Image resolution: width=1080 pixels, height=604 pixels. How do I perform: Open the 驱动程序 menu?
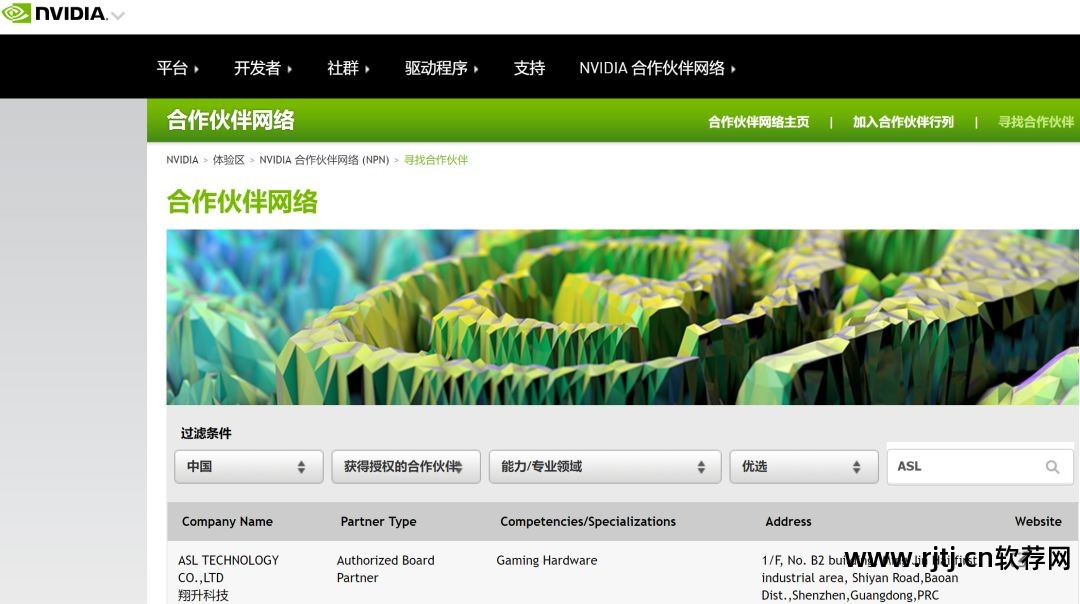pos(441,68)
